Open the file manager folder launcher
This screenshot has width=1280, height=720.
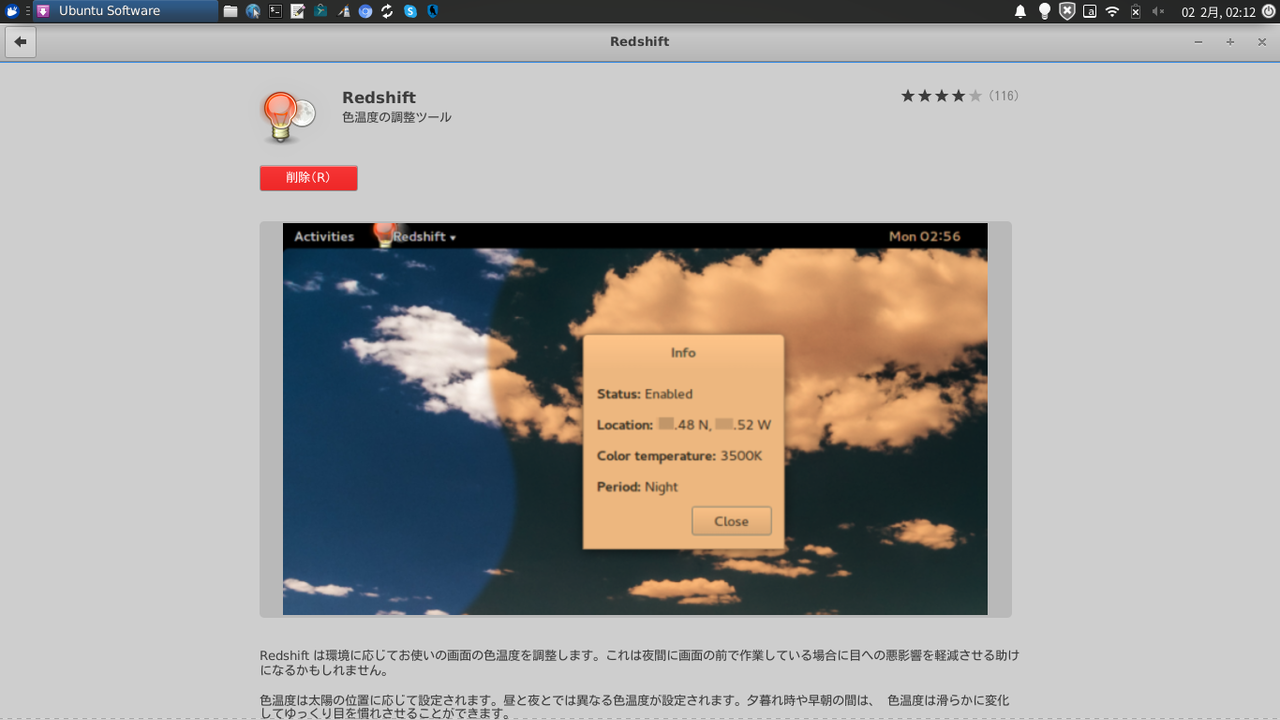[x=230, y=12]
